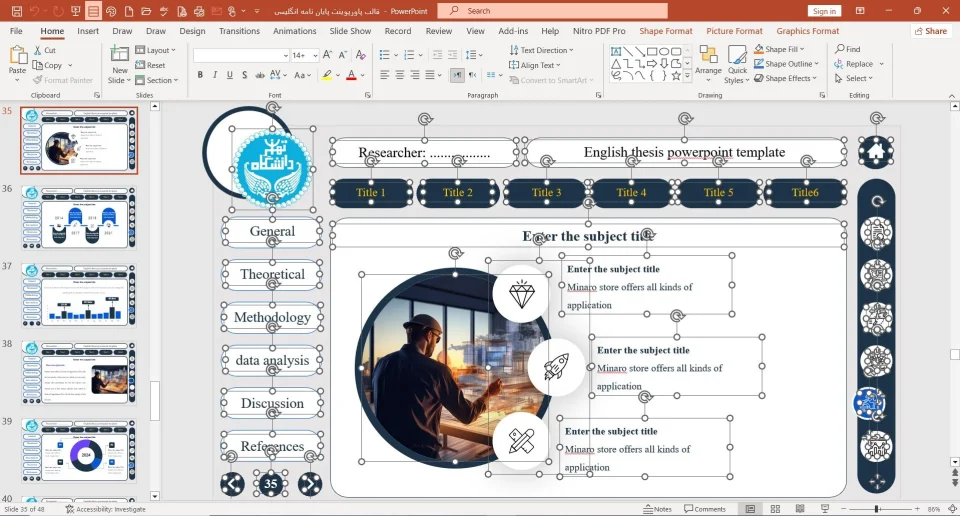The width and height of the screenshot is (960, 516).
Task: Click the Save icon in title bar
Action: (17, 11)
